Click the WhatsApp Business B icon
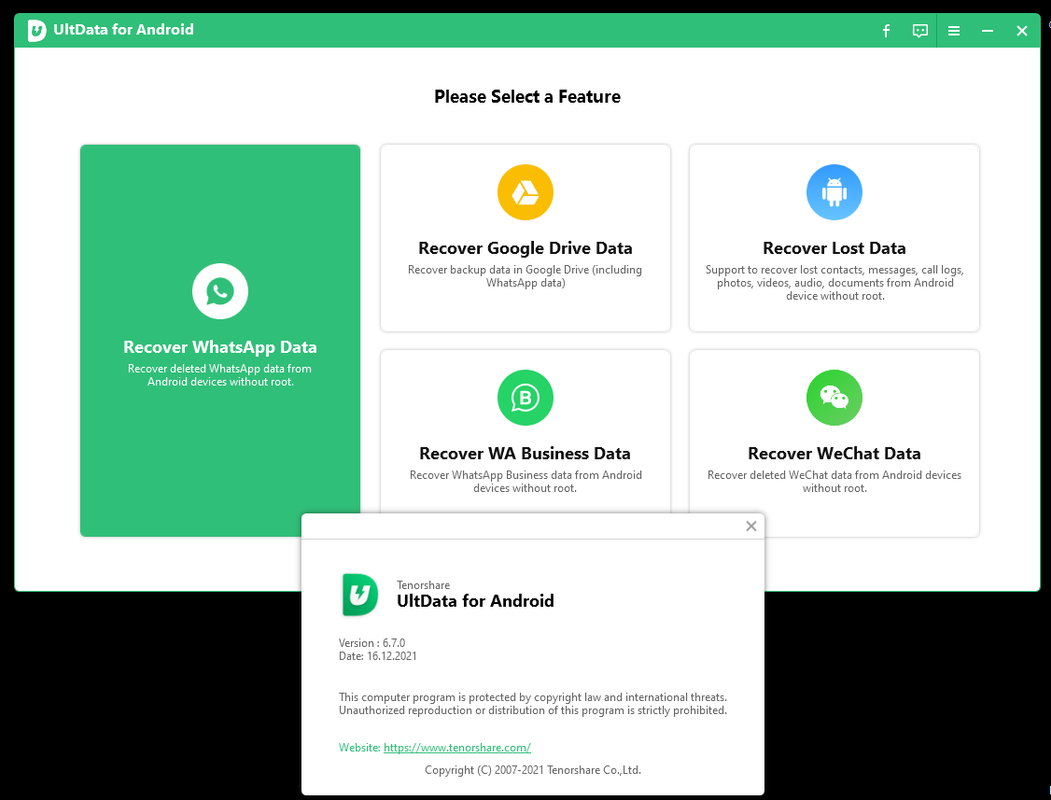The image size is (1051, 800). (525, 397)
